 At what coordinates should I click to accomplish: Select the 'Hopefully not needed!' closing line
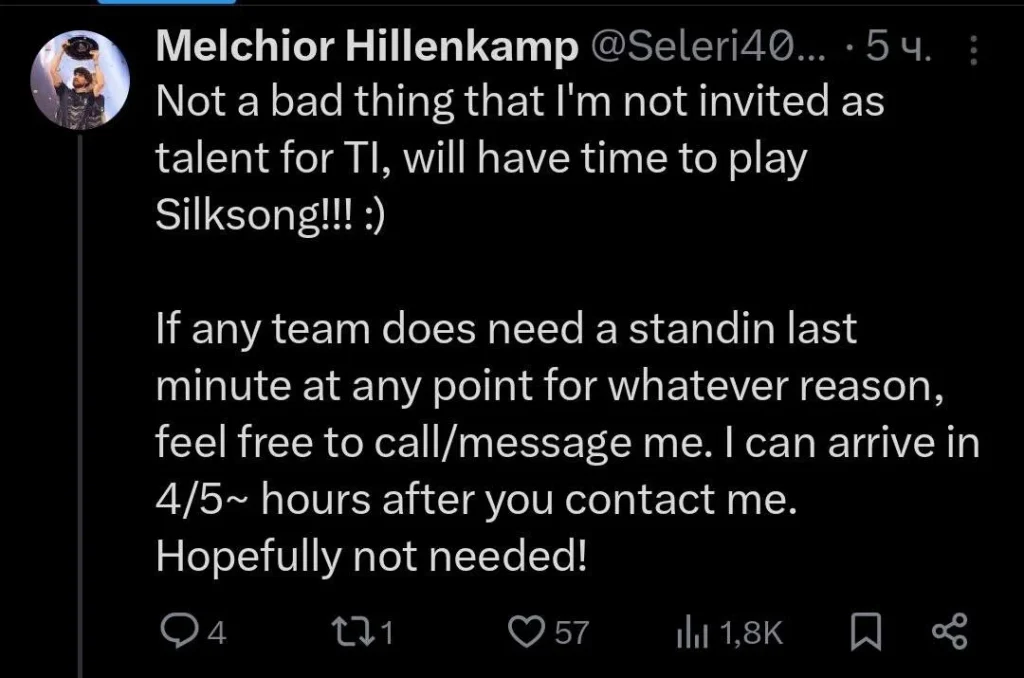click(x=371, y=557)
